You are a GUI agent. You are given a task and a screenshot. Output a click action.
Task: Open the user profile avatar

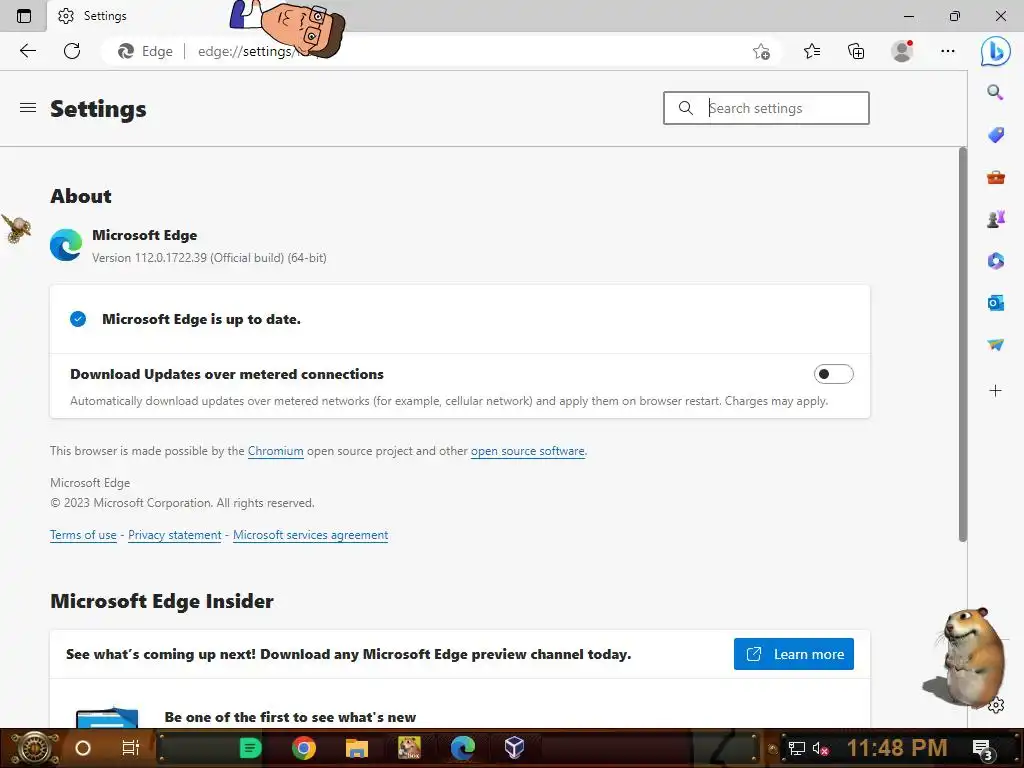click(902, 51)
